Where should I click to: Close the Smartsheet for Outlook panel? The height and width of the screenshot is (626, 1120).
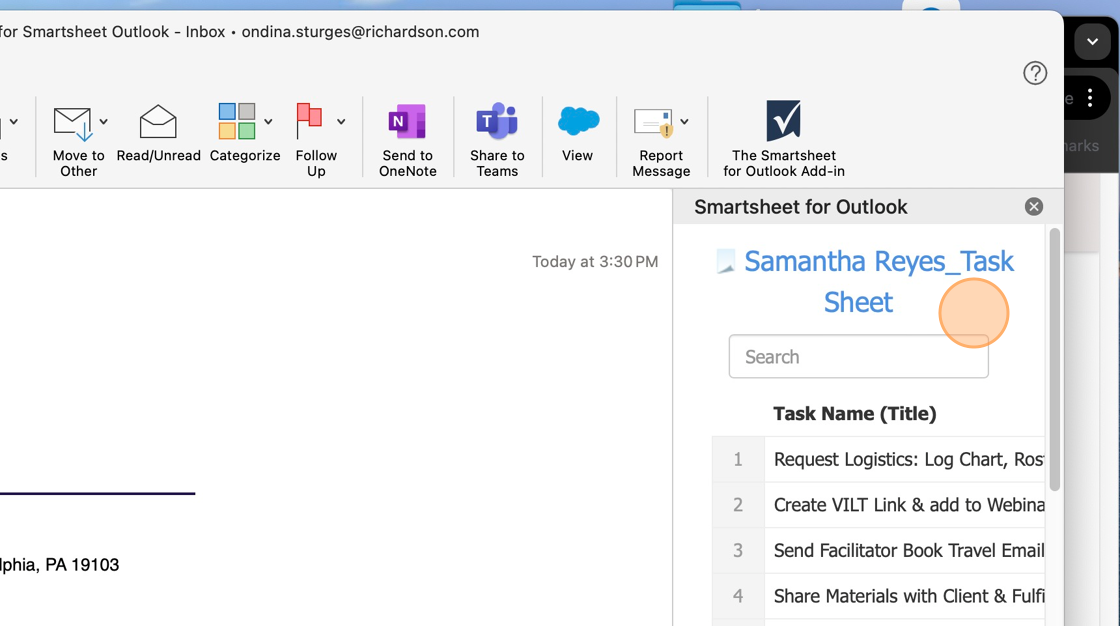pos(1034,207)
